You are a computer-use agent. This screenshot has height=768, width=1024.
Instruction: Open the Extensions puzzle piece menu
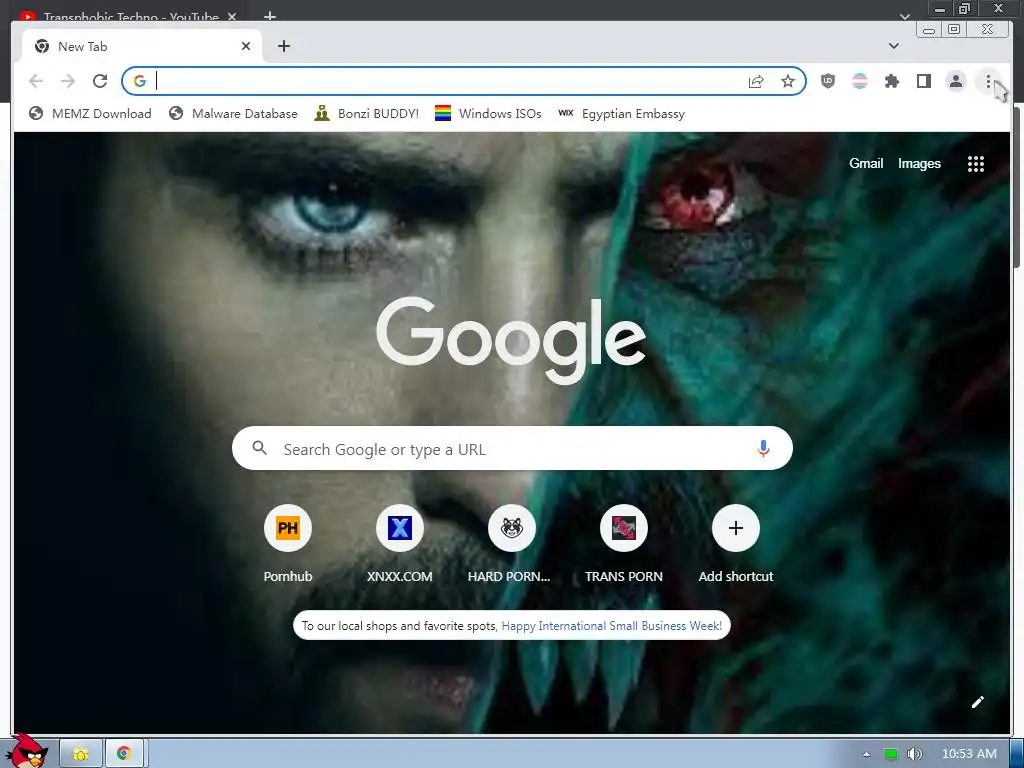coord(892,81)
